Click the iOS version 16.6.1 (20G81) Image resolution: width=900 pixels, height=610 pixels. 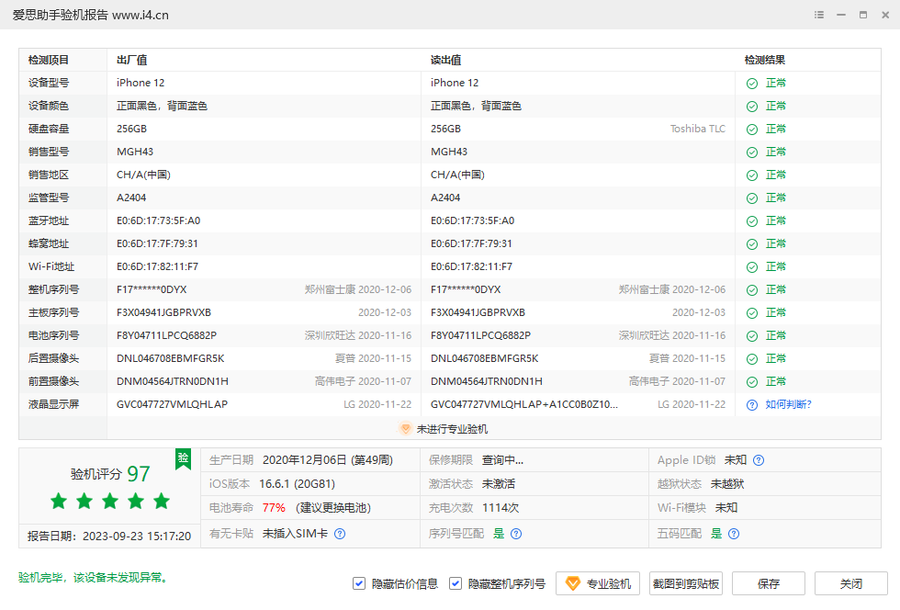click(297, 484)
